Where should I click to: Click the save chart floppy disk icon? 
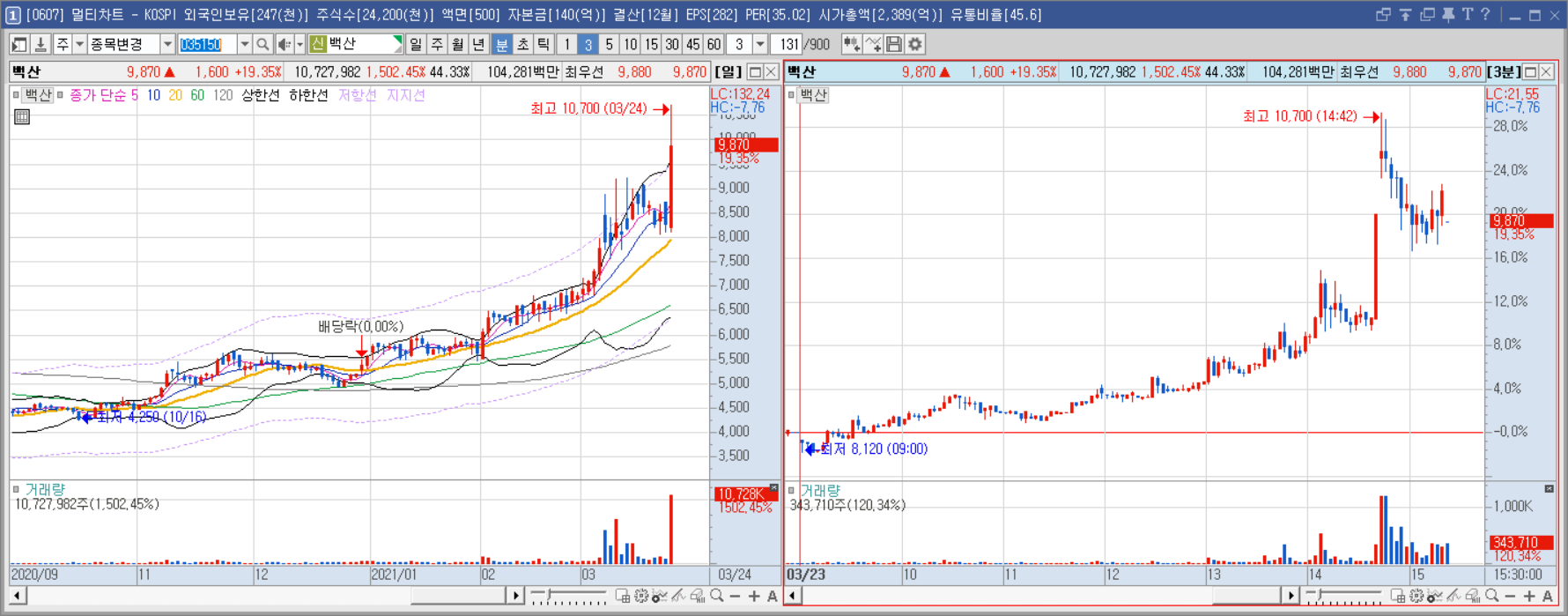click(894, 44)
